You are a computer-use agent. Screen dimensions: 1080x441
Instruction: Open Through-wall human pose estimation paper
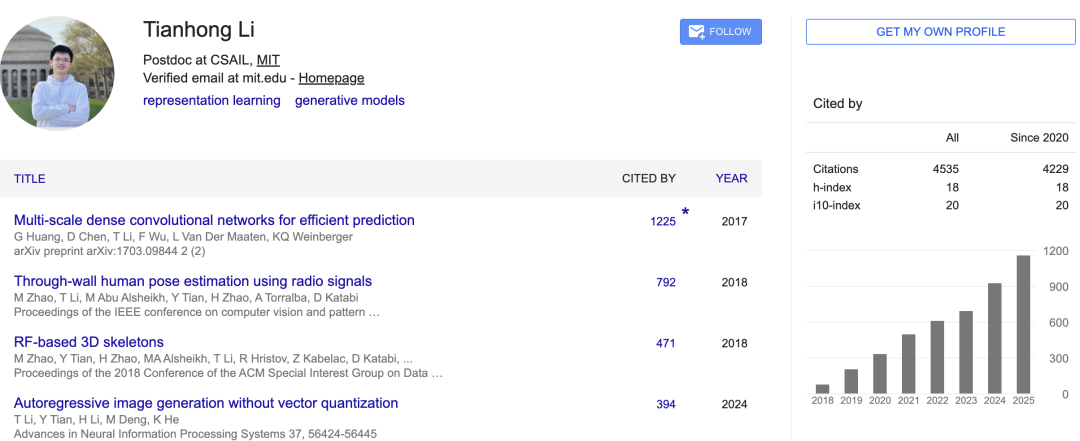click(x=193, y=281)
